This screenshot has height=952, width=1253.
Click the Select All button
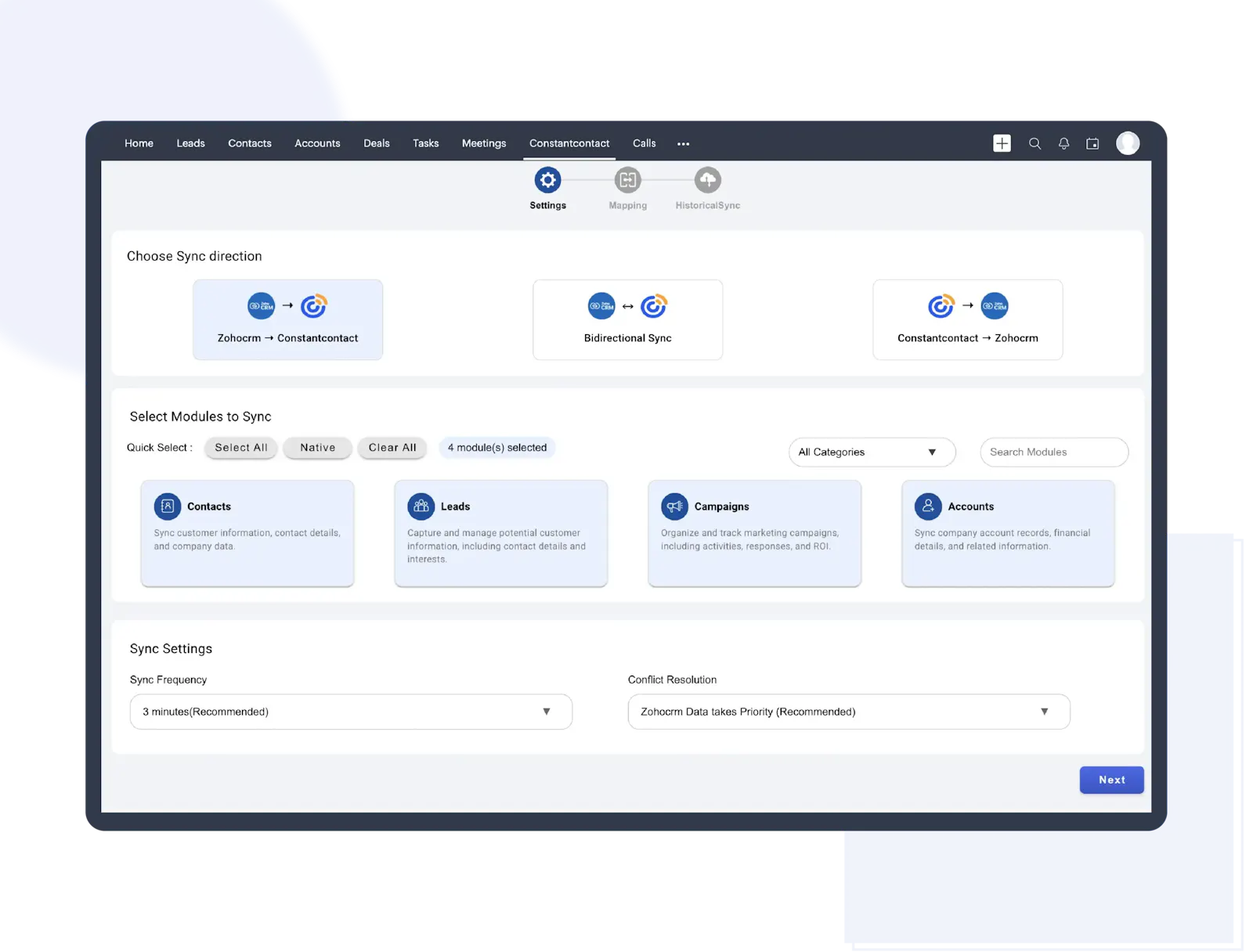(241, 448)
